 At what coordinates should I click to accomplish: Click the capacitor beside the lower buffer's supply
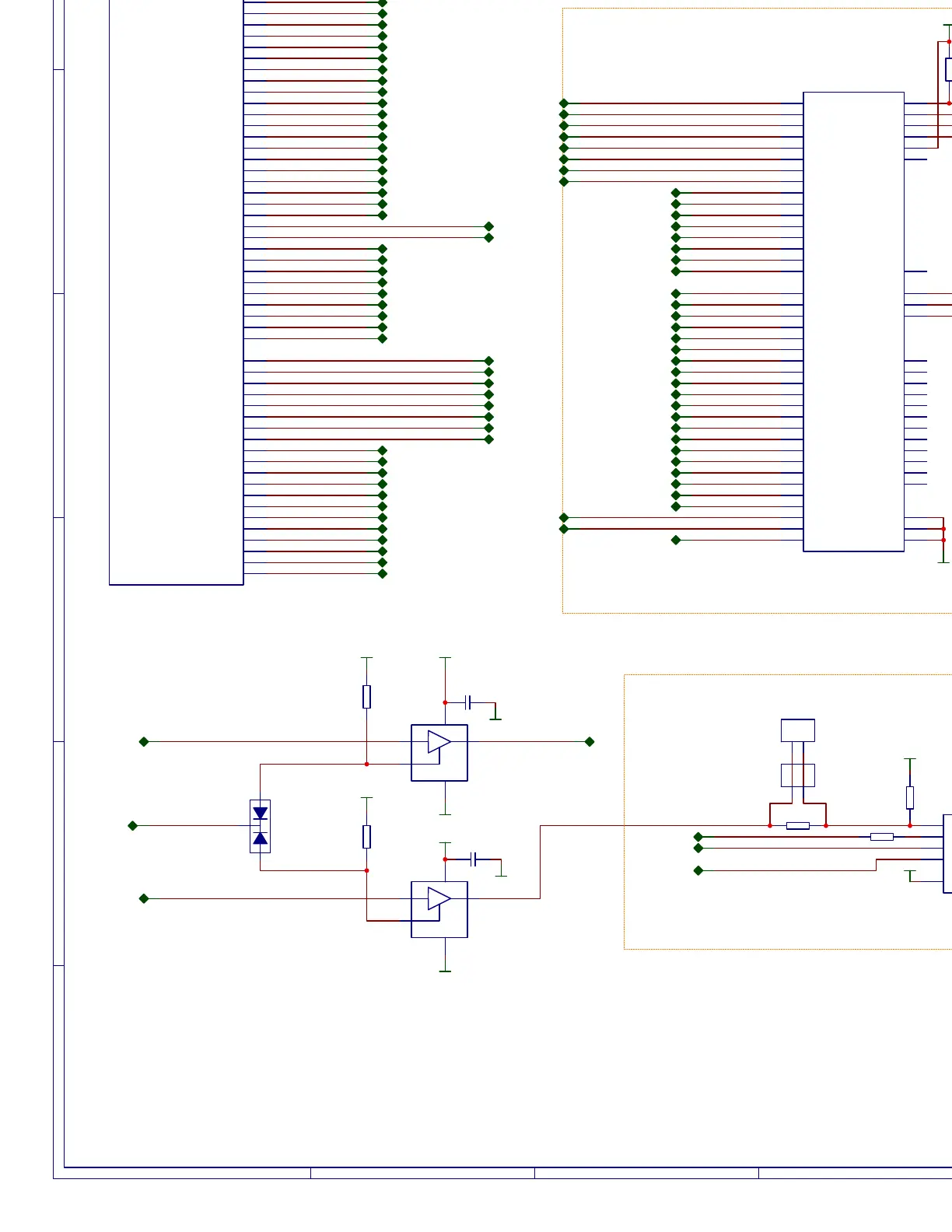(474, 859)
